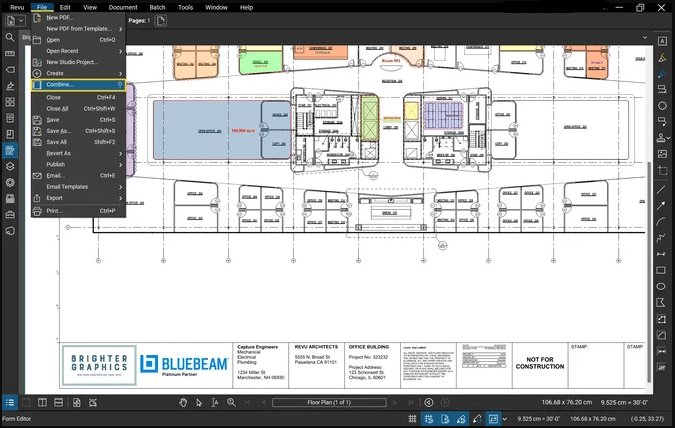
Task: Select the Arc tool in right toolbar
Action: click(x=661, y=222)
